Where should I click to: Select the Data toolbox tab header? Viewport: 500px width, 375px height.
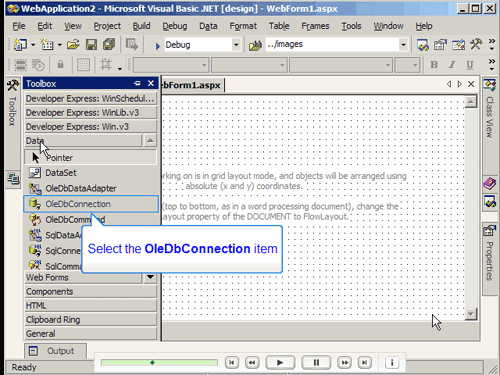pyautogui.click(x=83, y=140)
